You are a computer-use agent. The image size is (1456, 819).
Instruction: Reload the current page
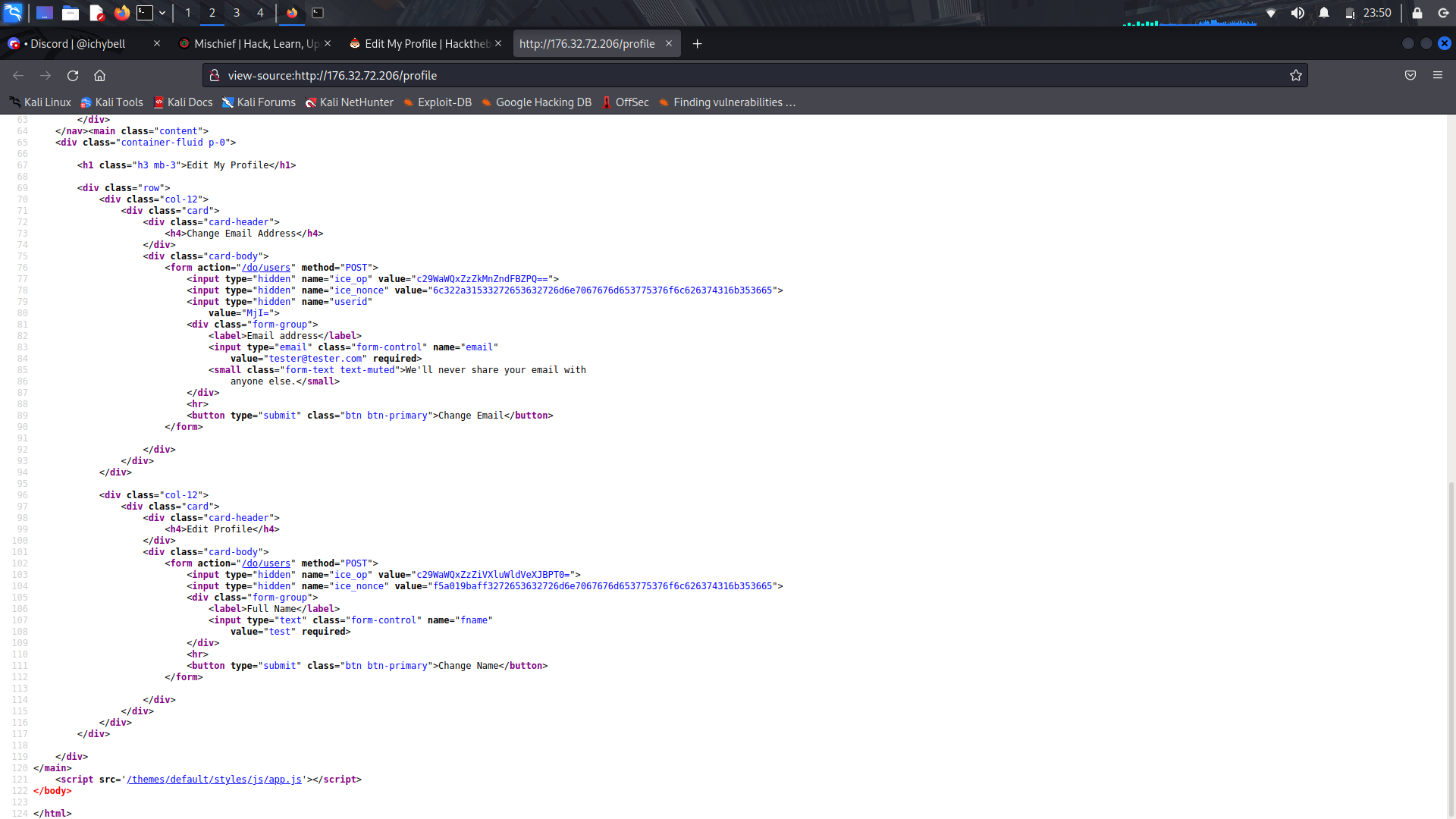[72, 76]
